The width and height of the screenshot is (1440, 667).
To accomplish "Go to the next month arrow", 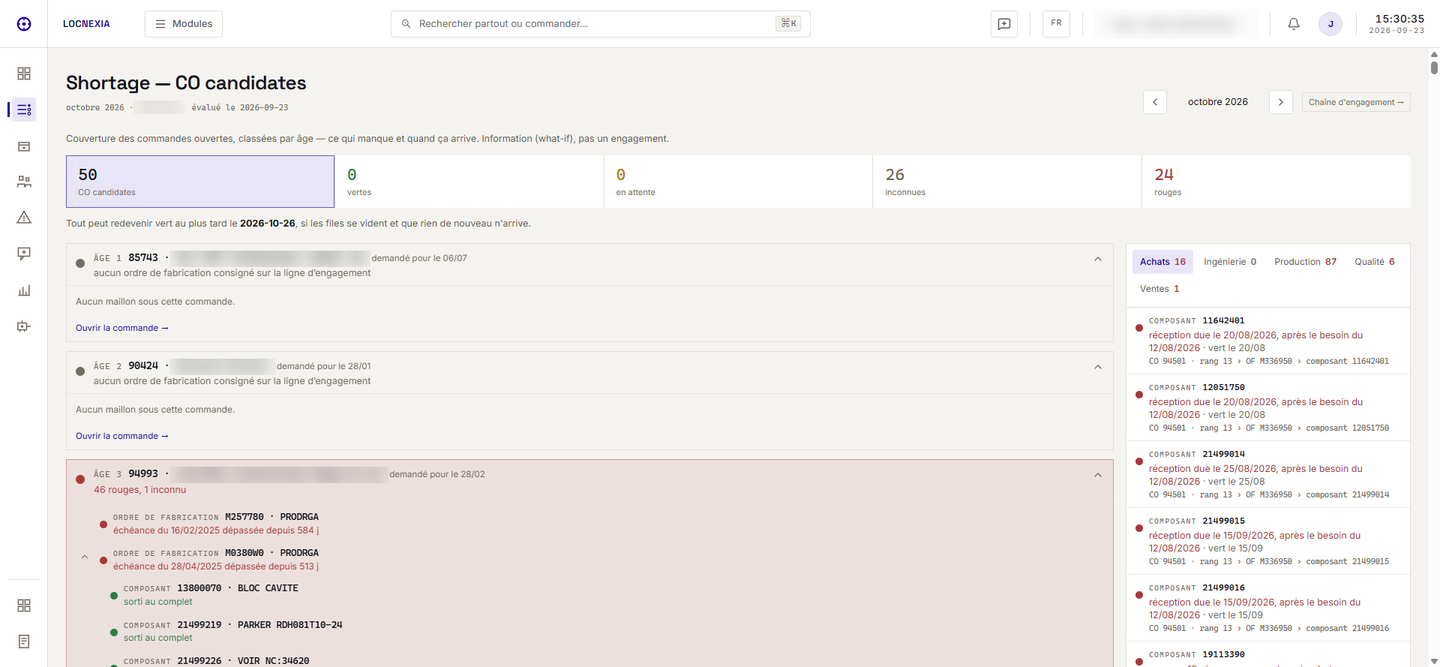I will 1281,102.
